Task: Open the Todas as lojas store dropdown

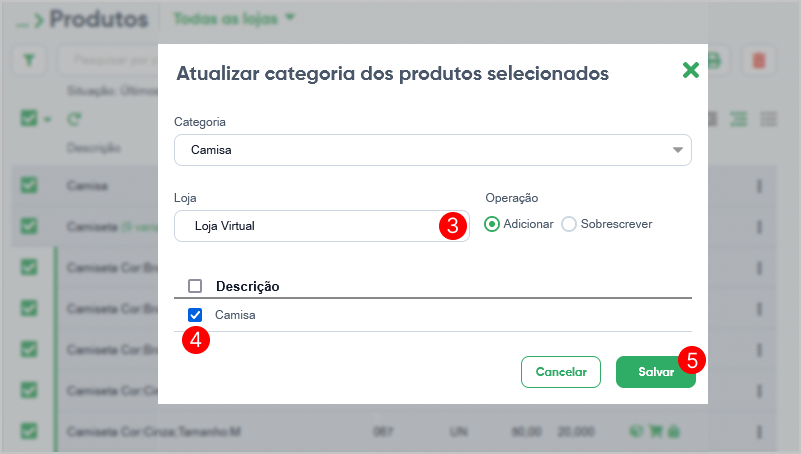Action: pos(234,19)
